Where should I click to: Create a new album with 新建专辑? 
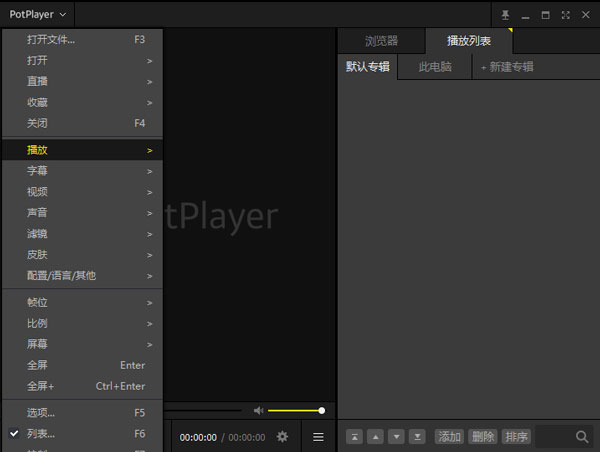(507, 67)
